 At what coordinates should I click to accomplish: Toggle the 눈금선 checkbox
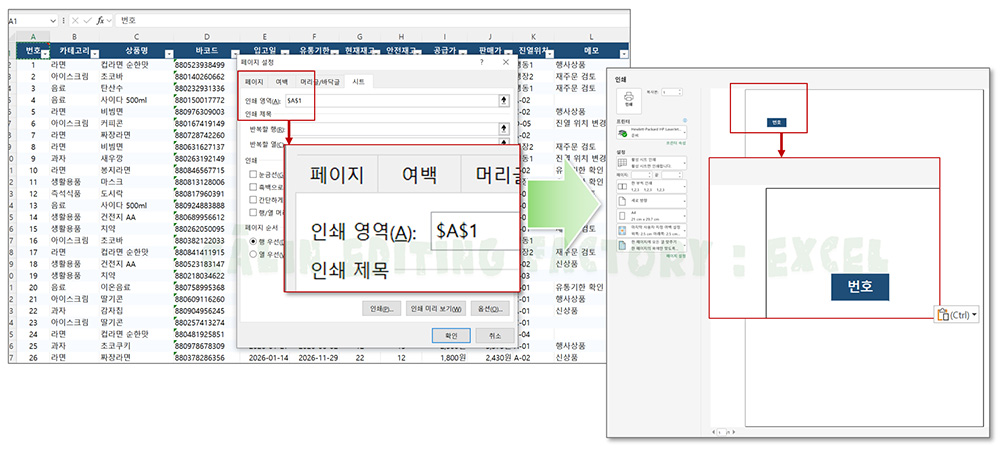254,173
